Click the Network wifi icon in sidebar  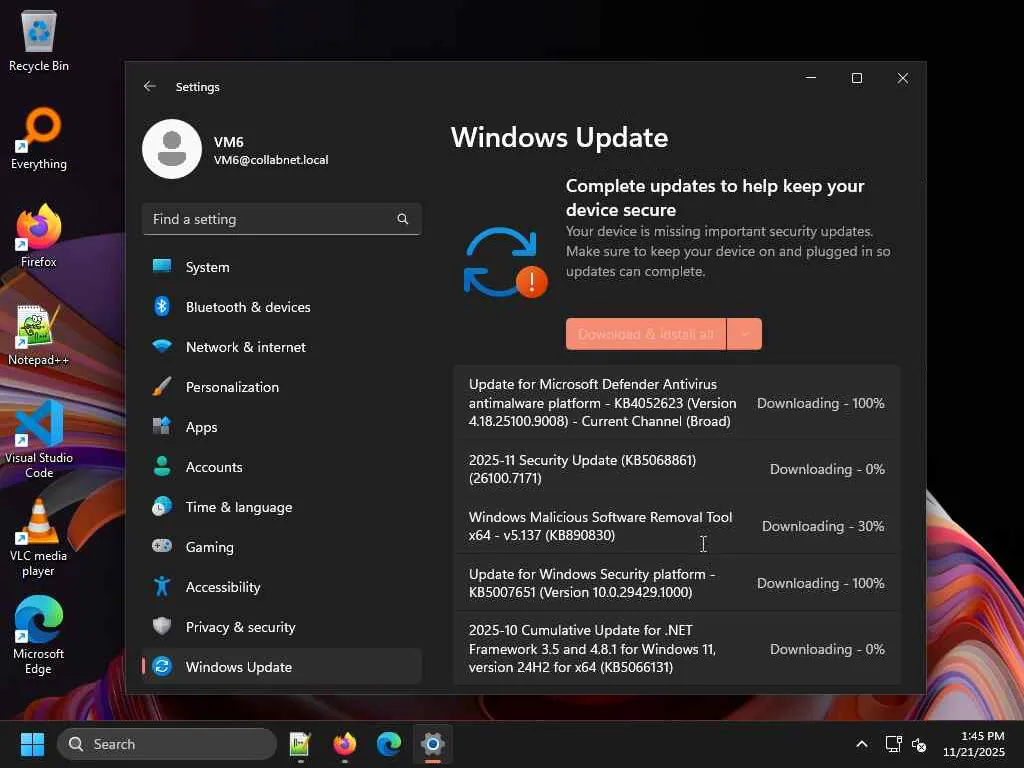[162, 345]
